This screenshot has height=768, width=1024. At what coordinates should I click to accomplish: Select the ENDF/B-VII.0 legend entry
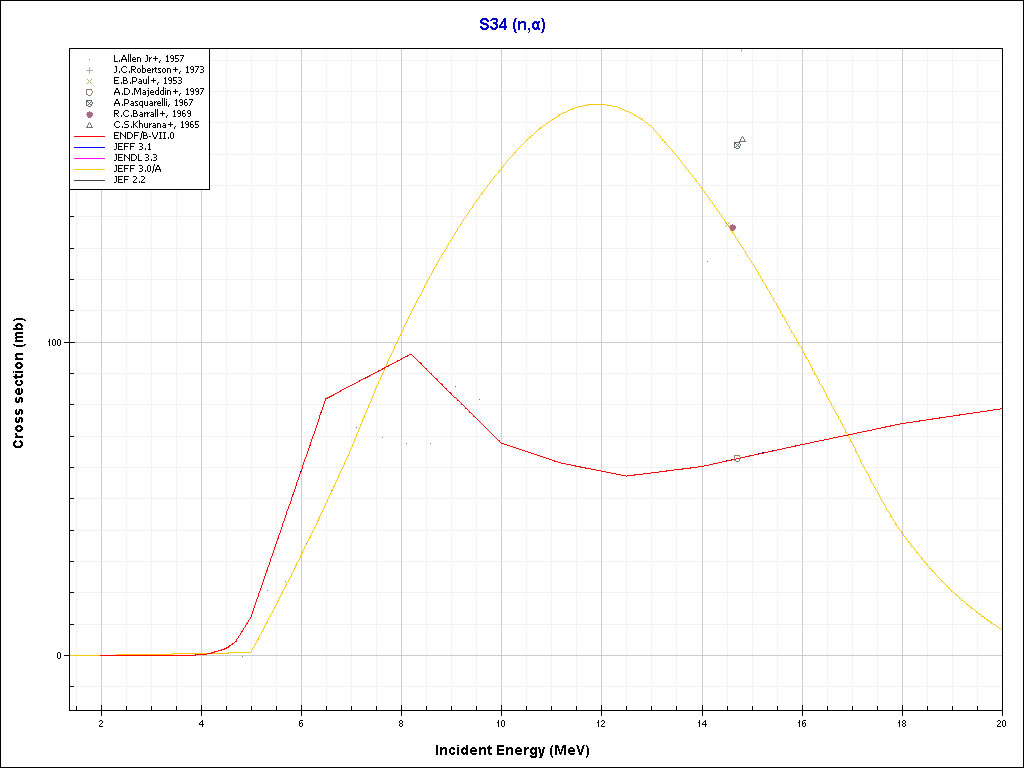(x=146, y=136)
